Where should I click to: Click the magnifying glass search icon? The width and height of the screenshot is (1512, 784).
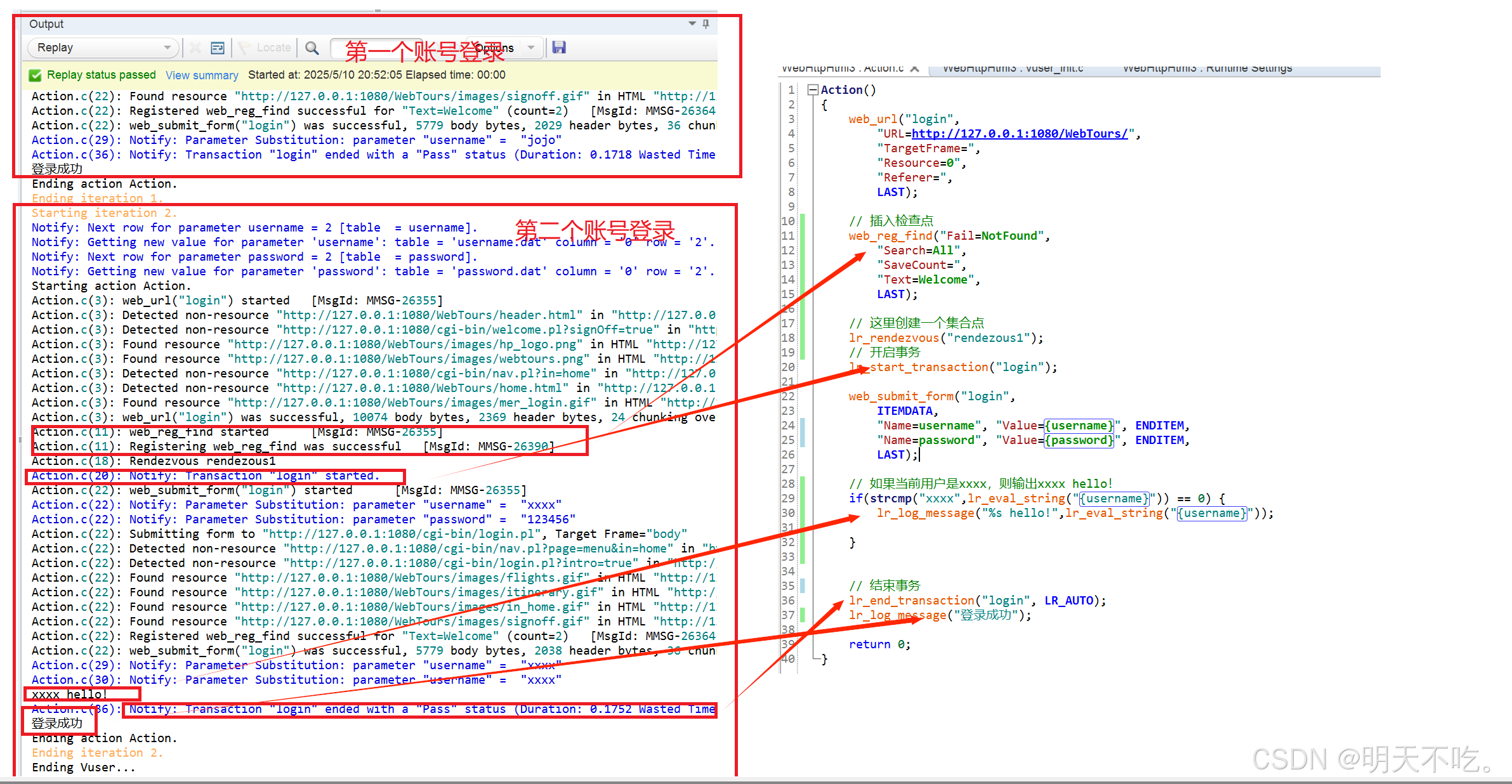pyautogui.click(x=312, y=48)
